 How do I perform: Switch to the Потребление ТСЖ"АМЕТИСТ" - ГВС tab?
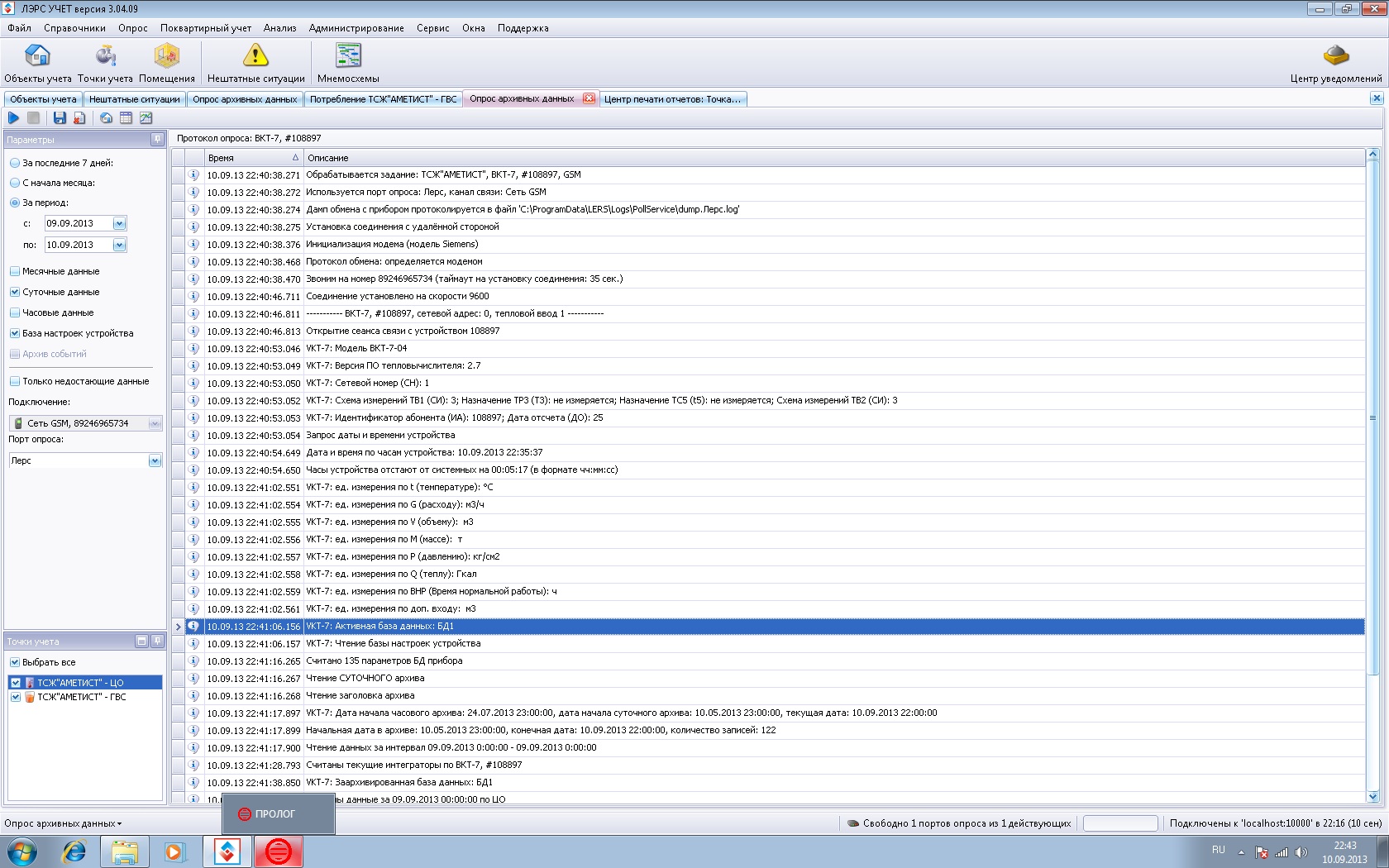[383, 99]
